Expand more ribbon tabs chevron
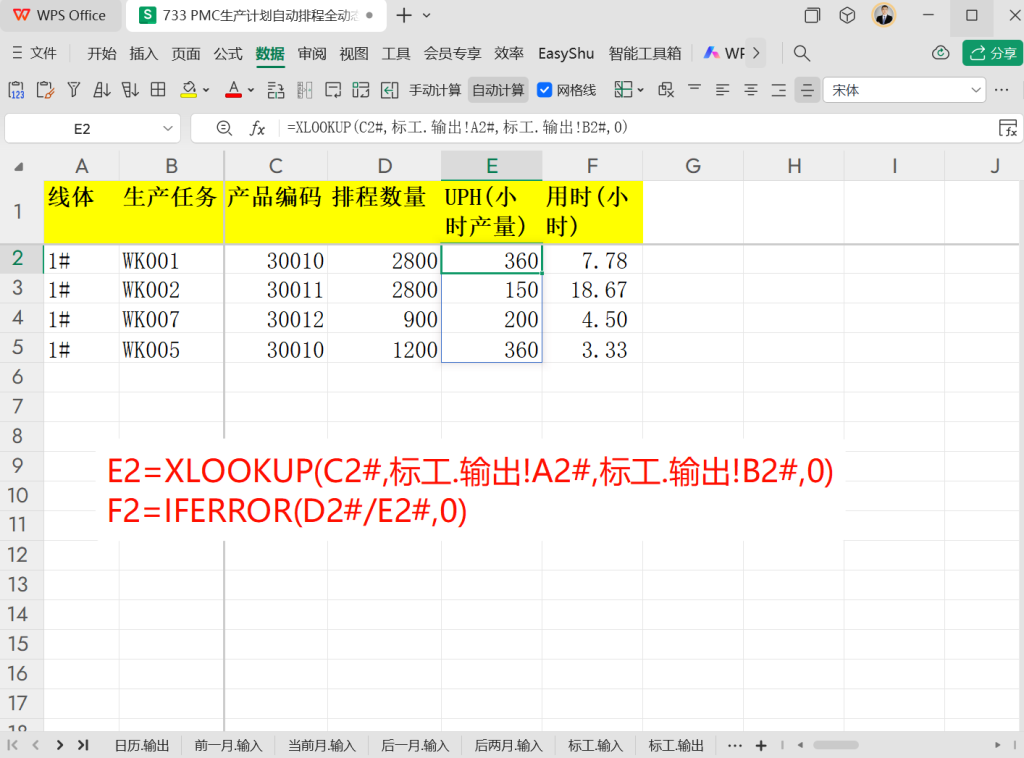1024x758 pixels. point(756,53)
